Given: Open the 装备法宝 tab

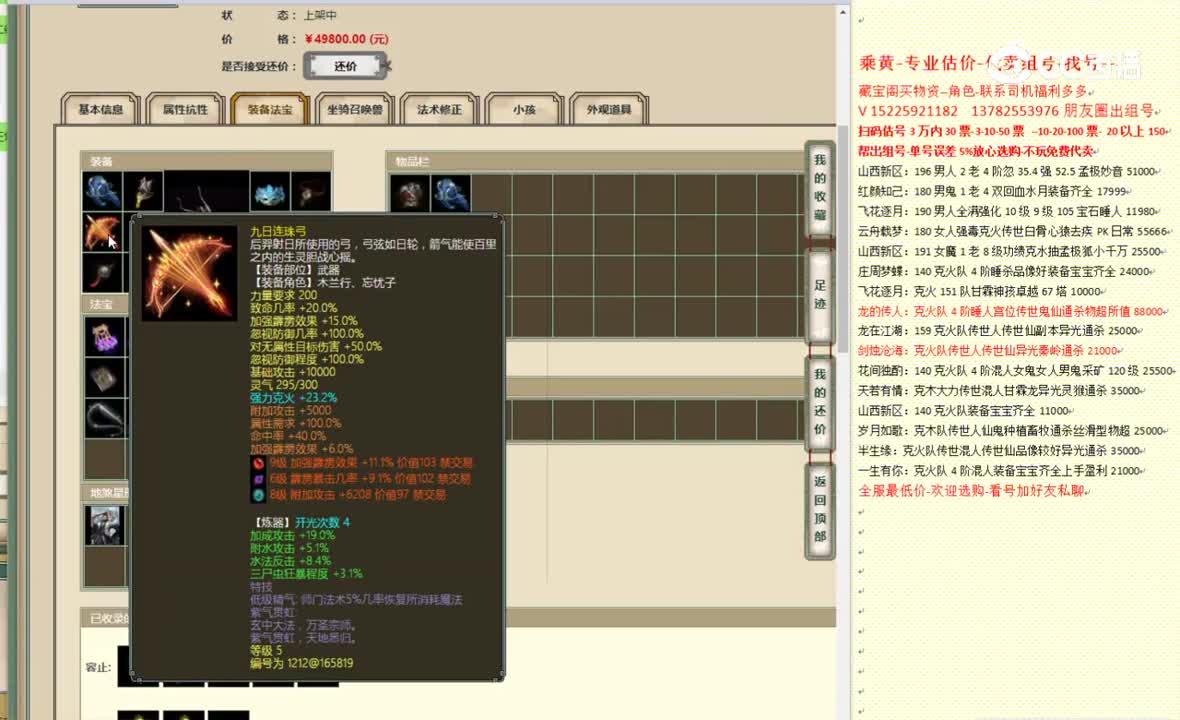Looking at the screenshot, I should pyautogui.click(x=270, y=110).
